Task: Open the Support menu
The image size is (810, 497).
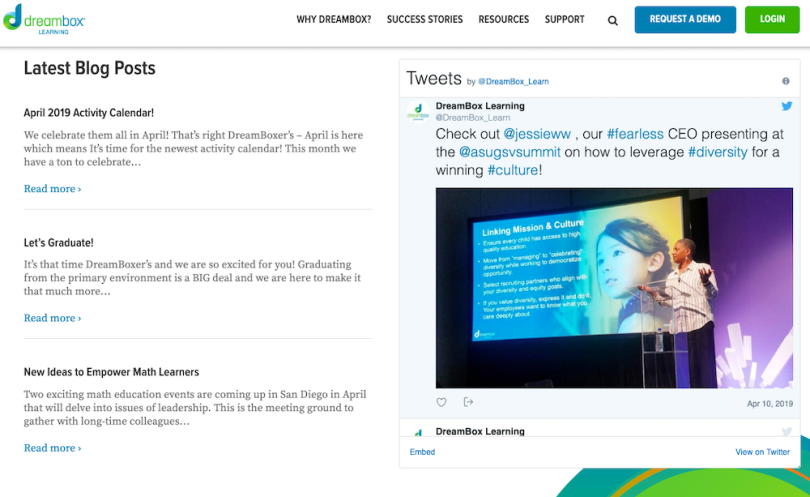Action: pos(564,19)
